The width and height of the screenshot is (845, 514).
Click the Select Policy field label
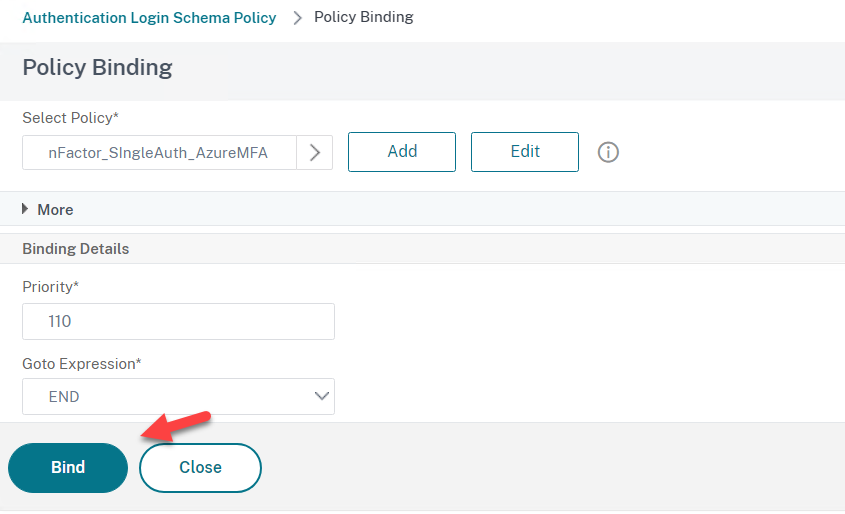click(x=70, y=118)
